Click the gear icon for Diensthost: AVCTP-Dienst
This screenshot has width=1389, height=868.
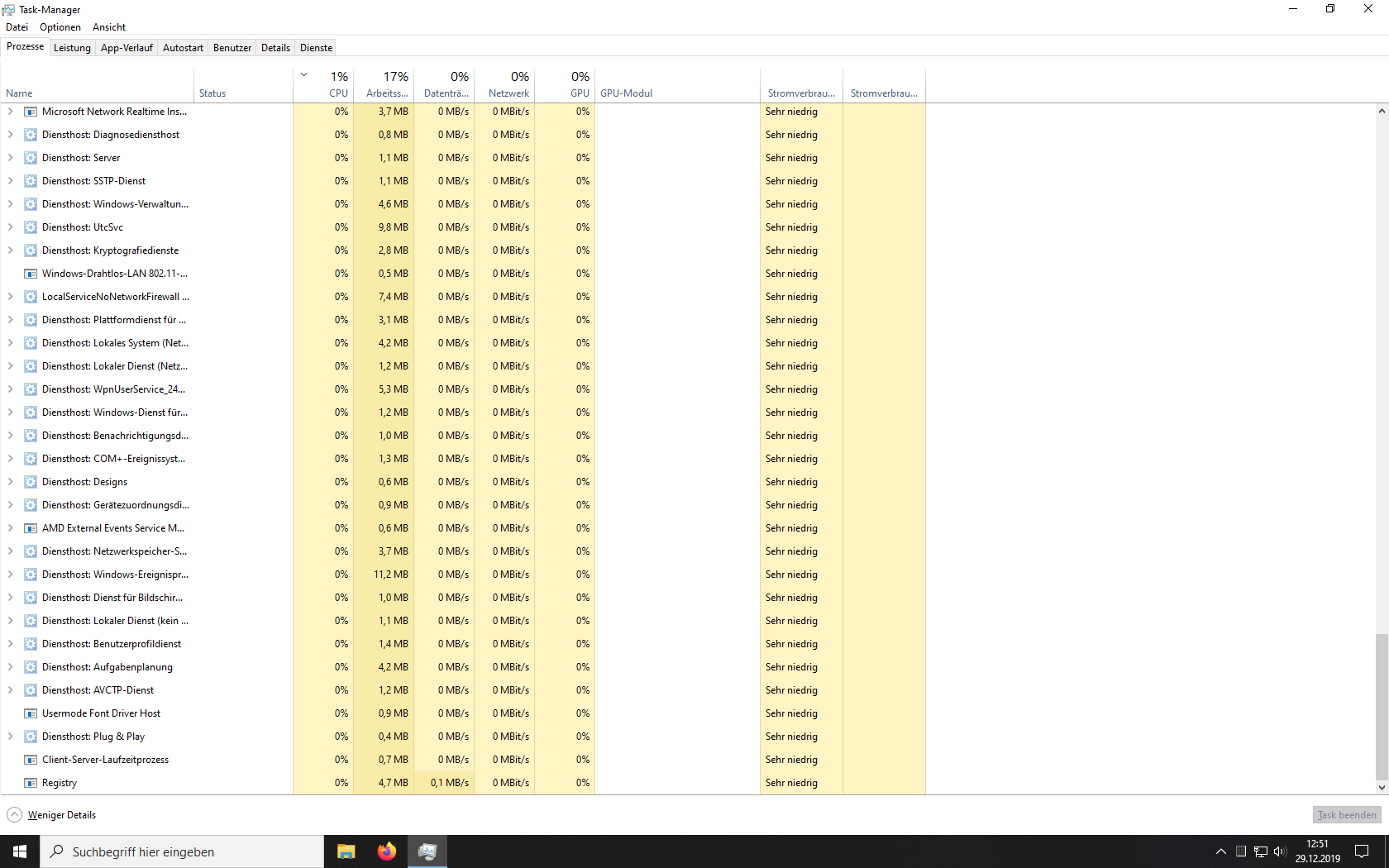[31, 690]
